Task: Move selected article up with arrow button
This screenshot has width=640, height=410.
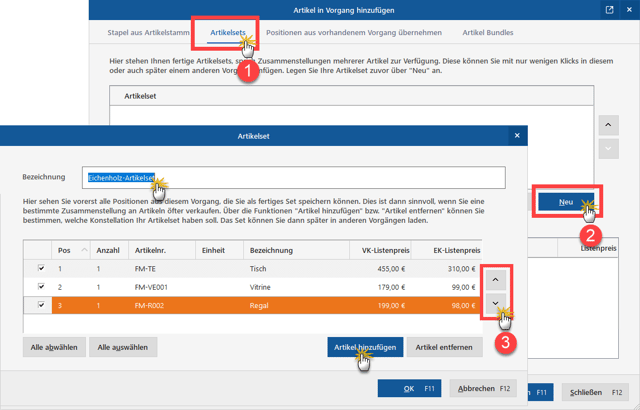Action: [x=497, y=279]
